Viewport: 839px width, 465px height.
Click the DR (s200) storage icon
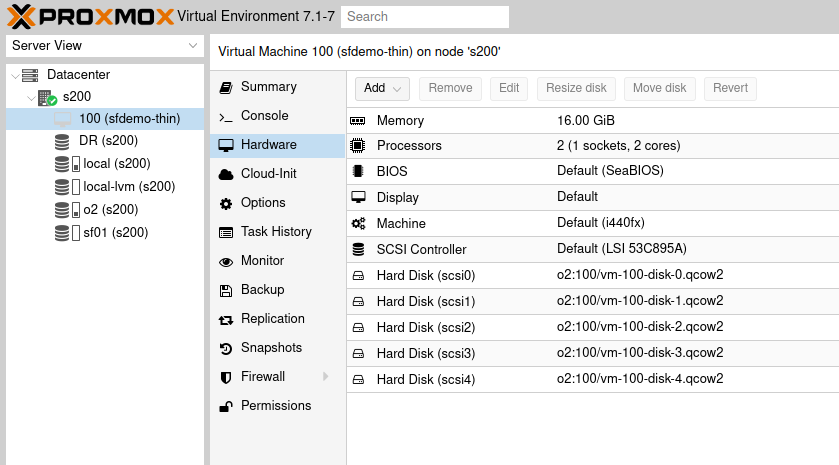pos(62,141)
